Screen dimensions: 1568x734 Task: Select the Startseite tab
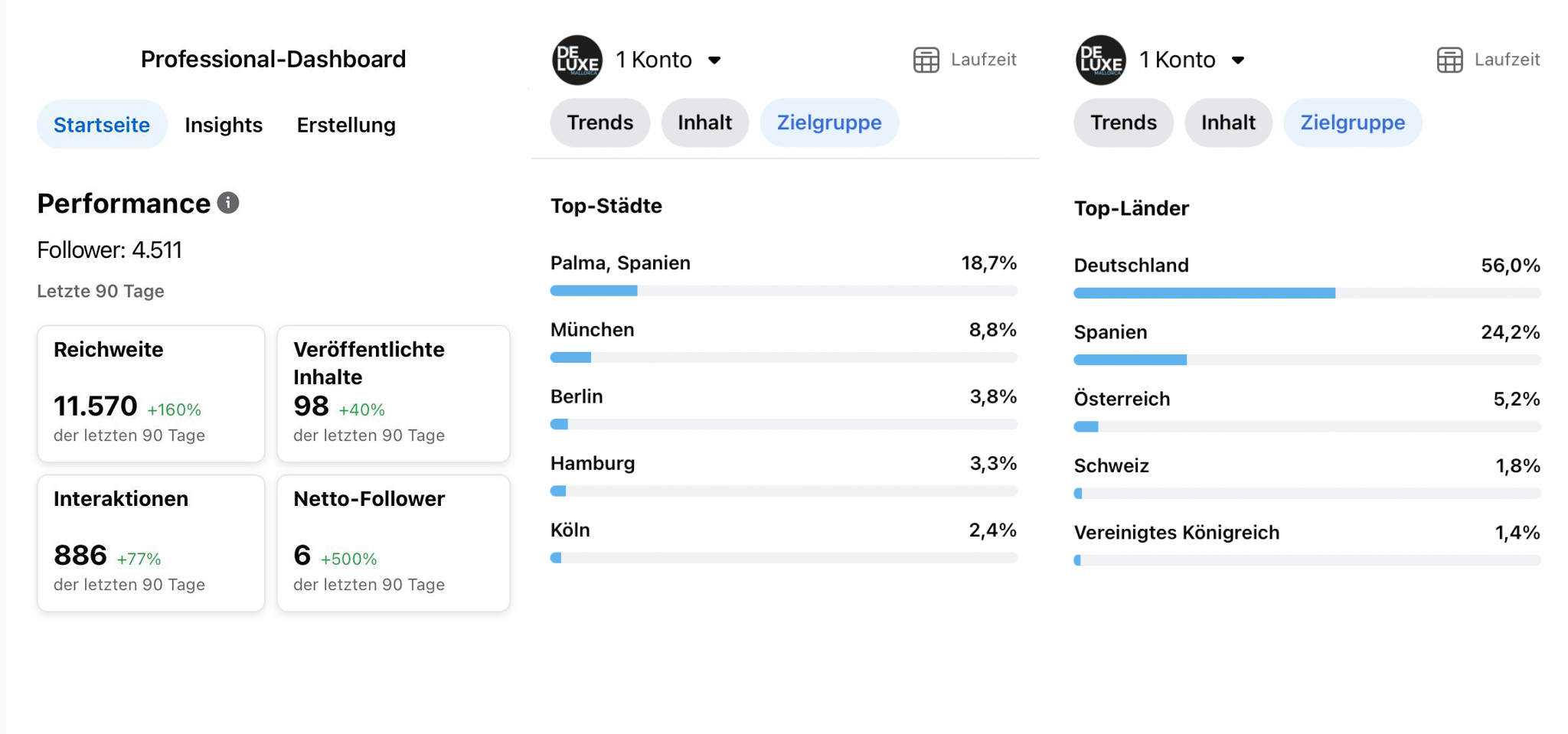[x=102, y=125]
